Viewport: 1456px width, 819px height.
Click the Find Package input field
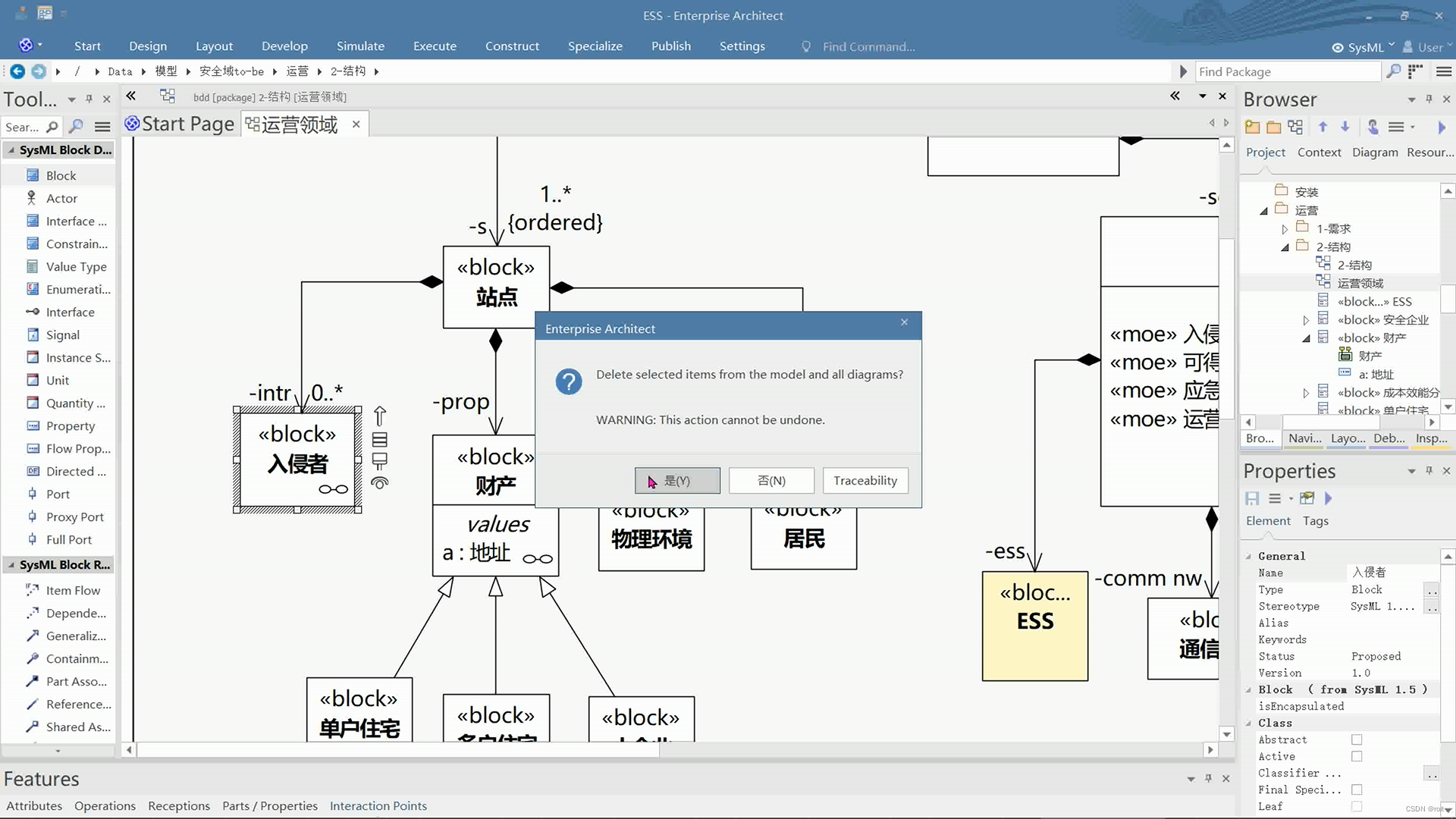(x=1285, y=72)
